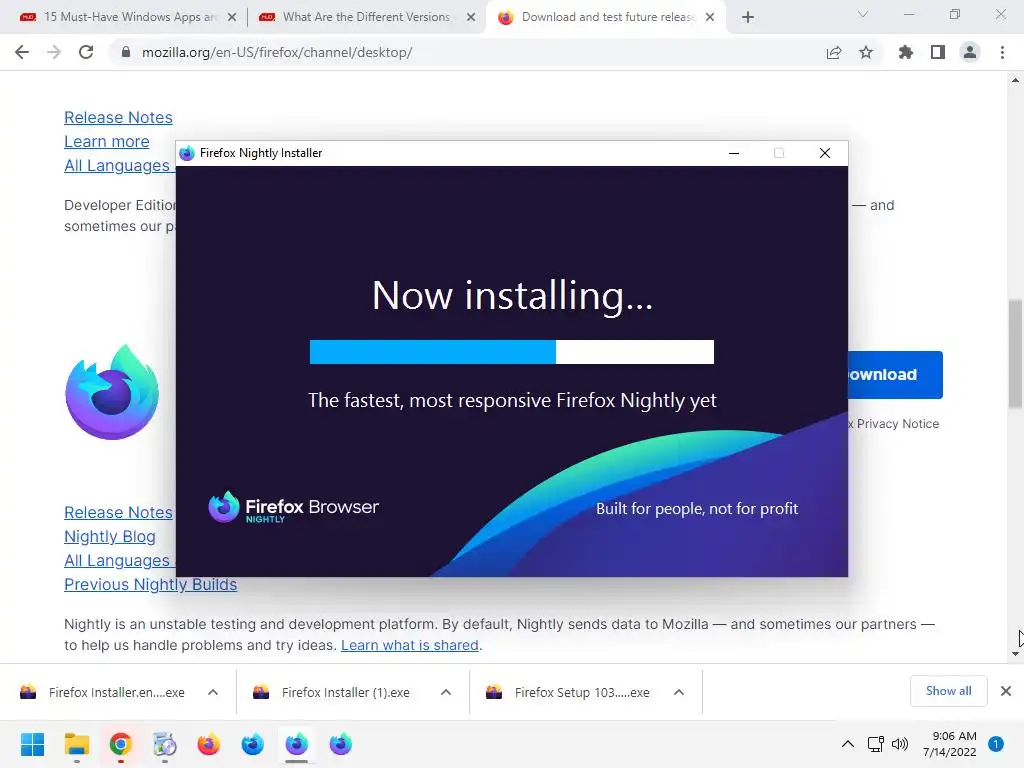The height and width of the screenshot is (768, 1024).
Task: Go back with the browser back arrow
Action: (22, 52)
